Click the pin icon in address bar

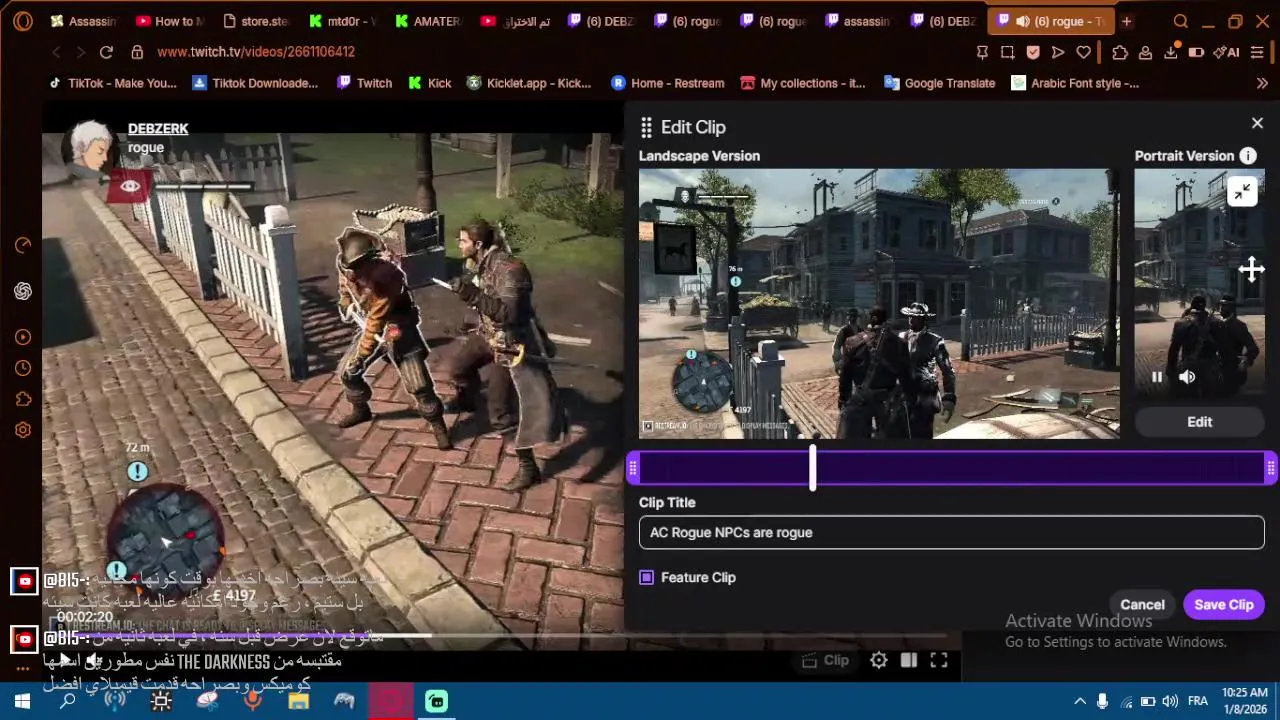click(x=982, y=52)
